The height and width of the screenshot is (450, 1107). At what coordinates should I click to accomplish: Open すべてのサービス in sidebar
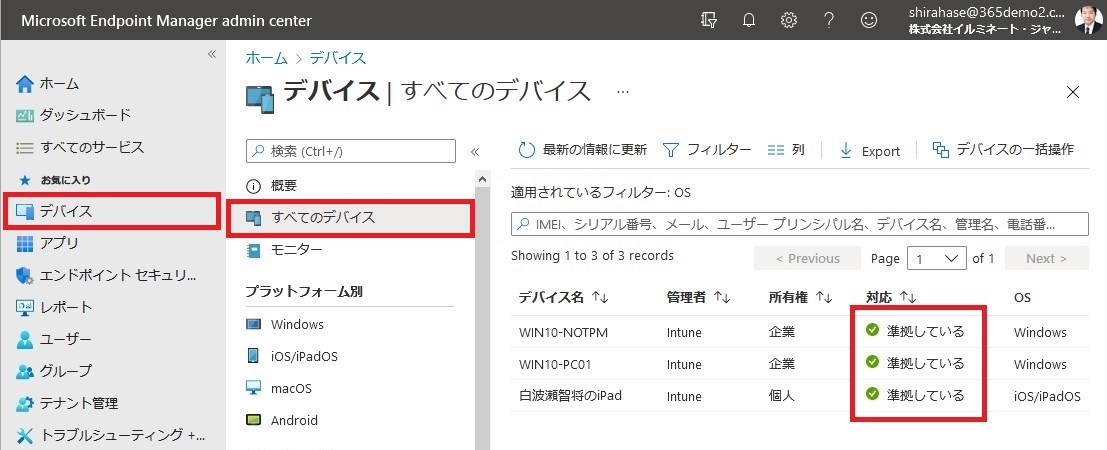point(80,147)
